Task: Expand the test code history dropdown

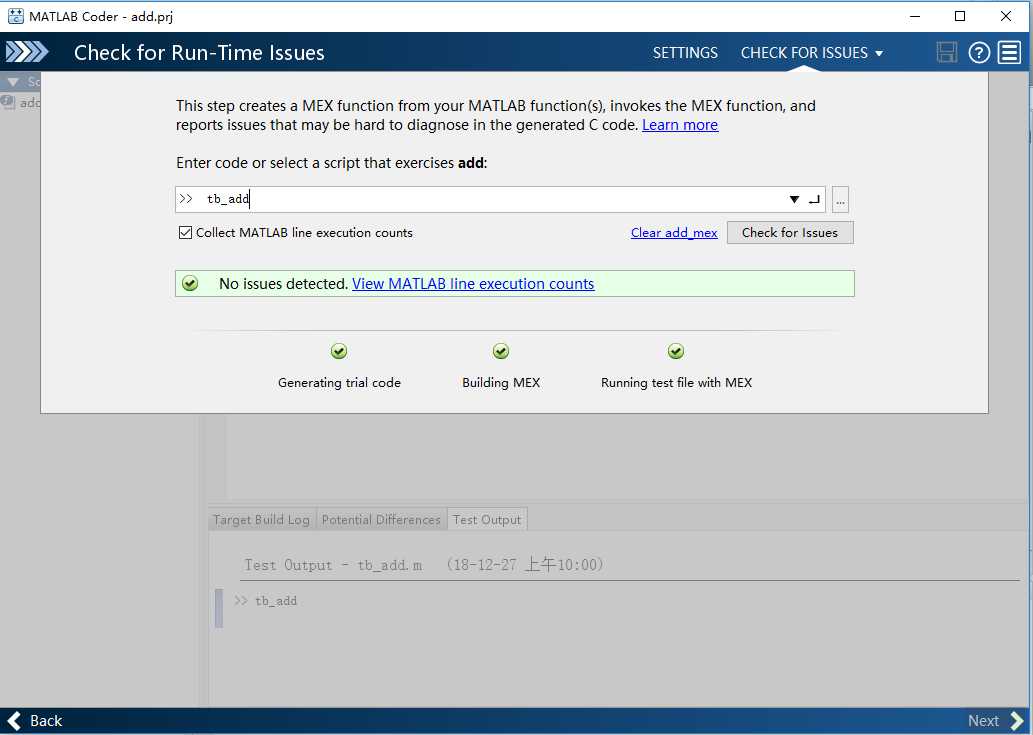Action: tap(794, 200)
